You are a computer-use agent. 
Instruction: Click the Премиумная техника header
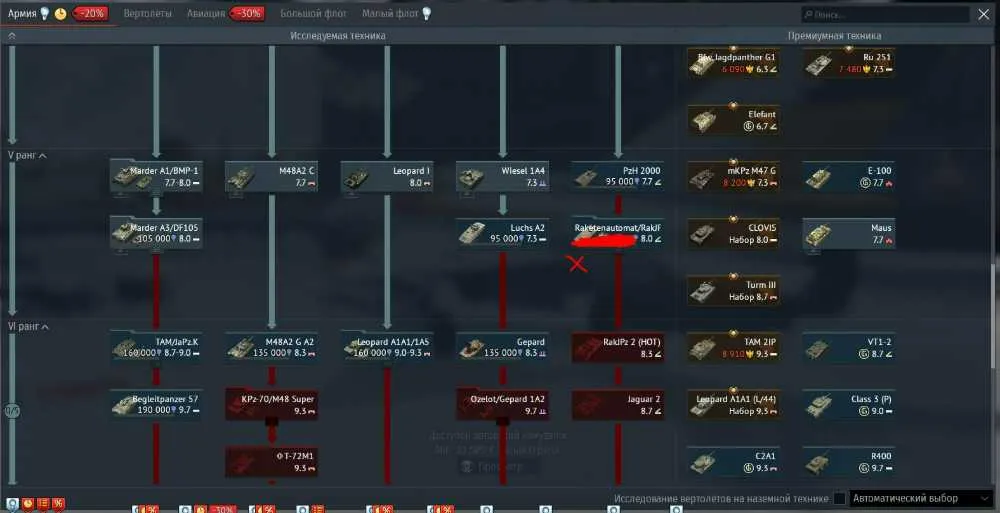pos(834,36)
